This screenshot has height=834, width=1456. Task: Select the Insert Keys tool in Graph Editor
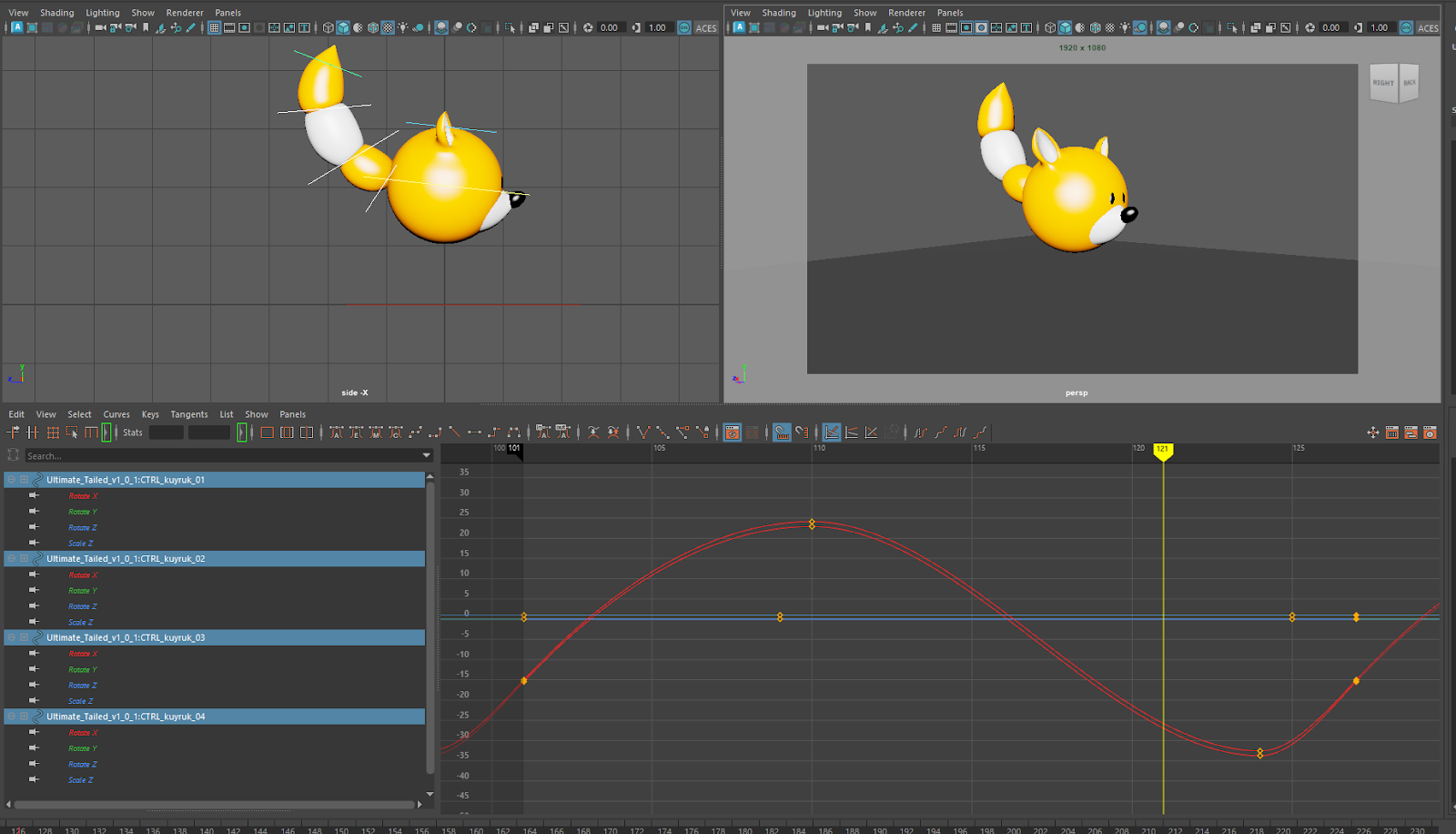point(33,432)
